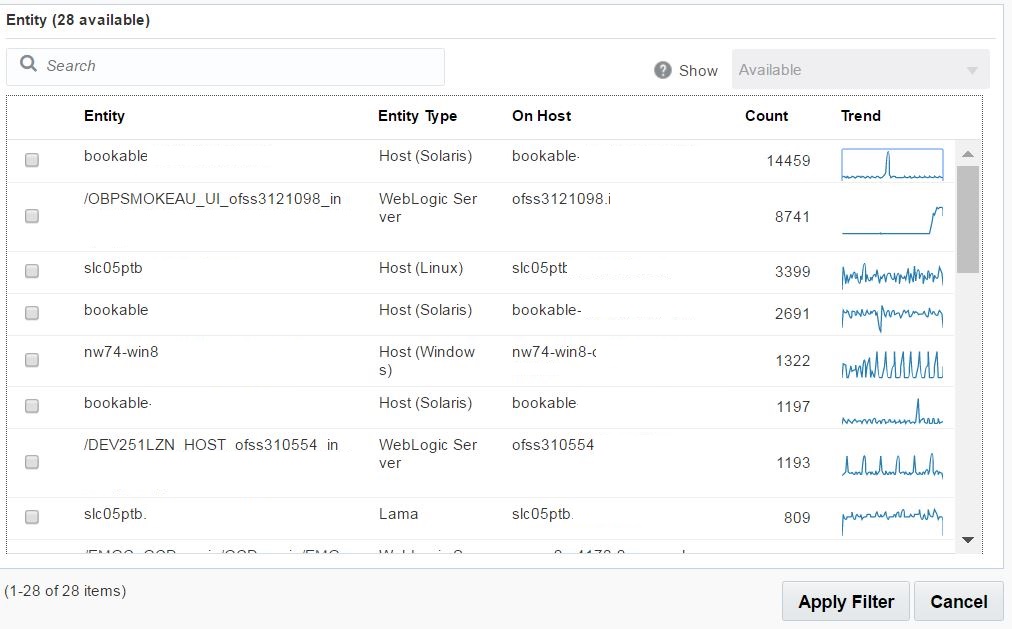This screenshot has width=1012, height=629.
Task: Click into the Search entity field
Action: [x=225, y=66]
